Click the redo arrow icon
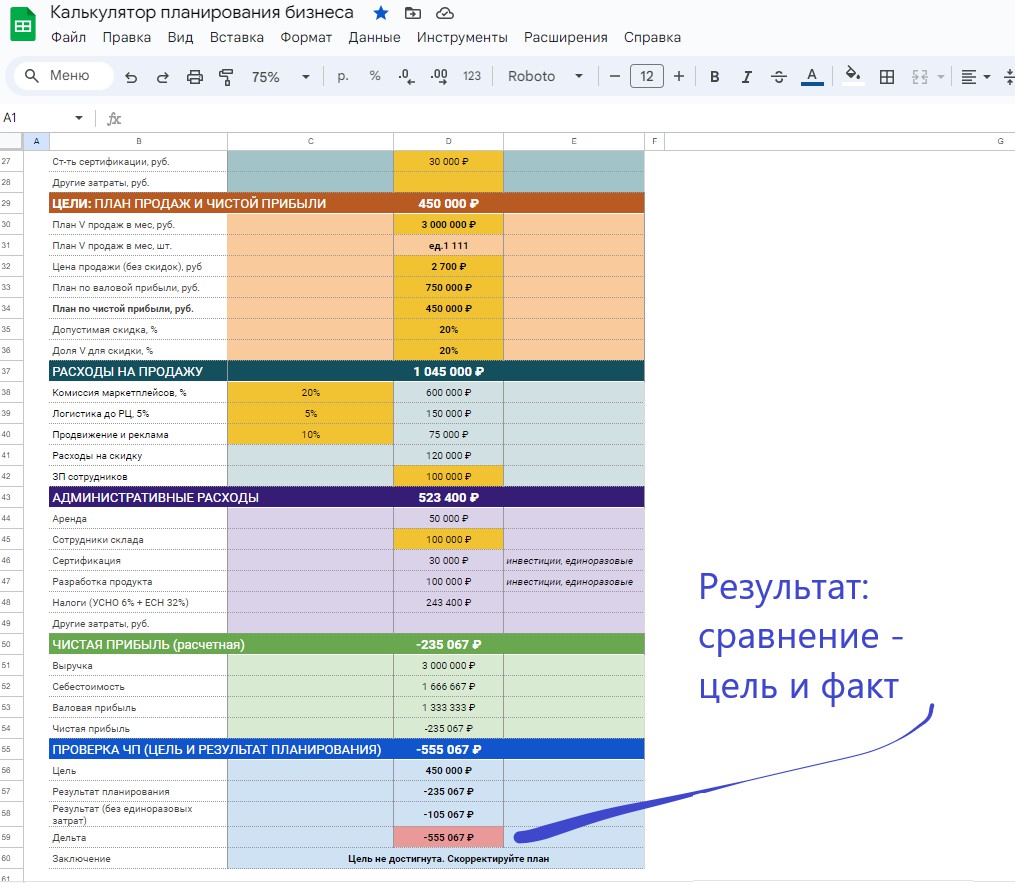 pyautogui.click(x=162, y=77)
